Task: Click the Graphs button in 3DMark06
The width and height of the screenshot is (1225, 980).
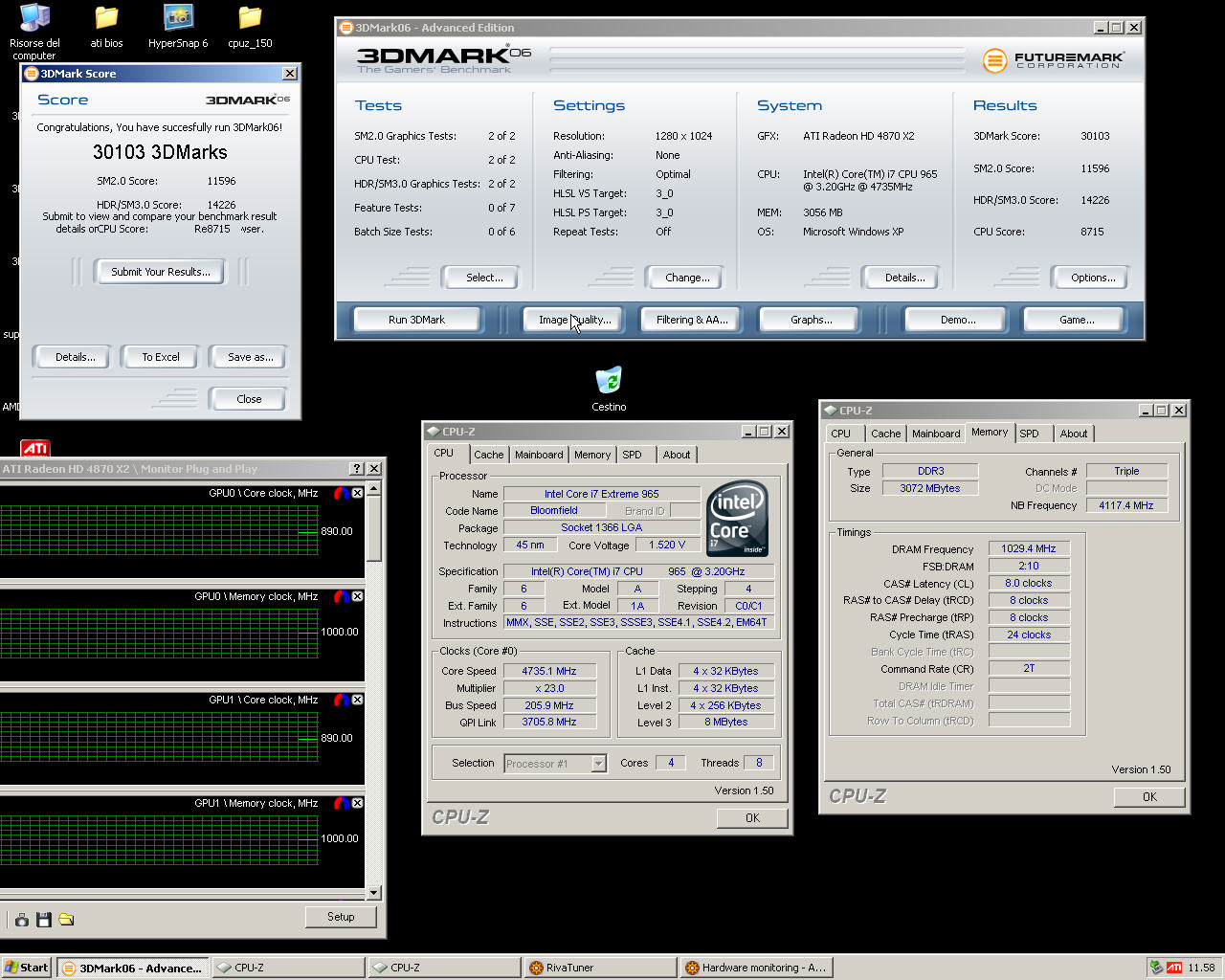Action: pyautogui.click(x=811, y=320)
